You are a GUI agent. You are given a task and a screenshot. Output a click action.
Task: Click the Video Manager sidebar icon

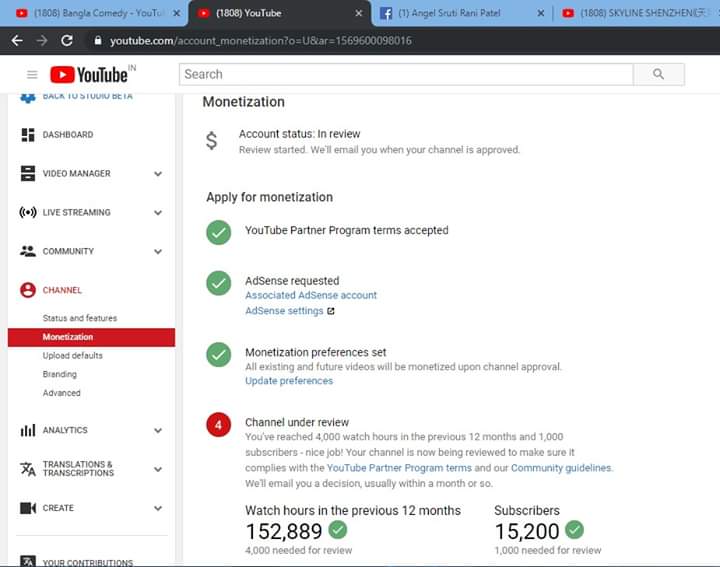pyautogui.click(x=28, y=174)
